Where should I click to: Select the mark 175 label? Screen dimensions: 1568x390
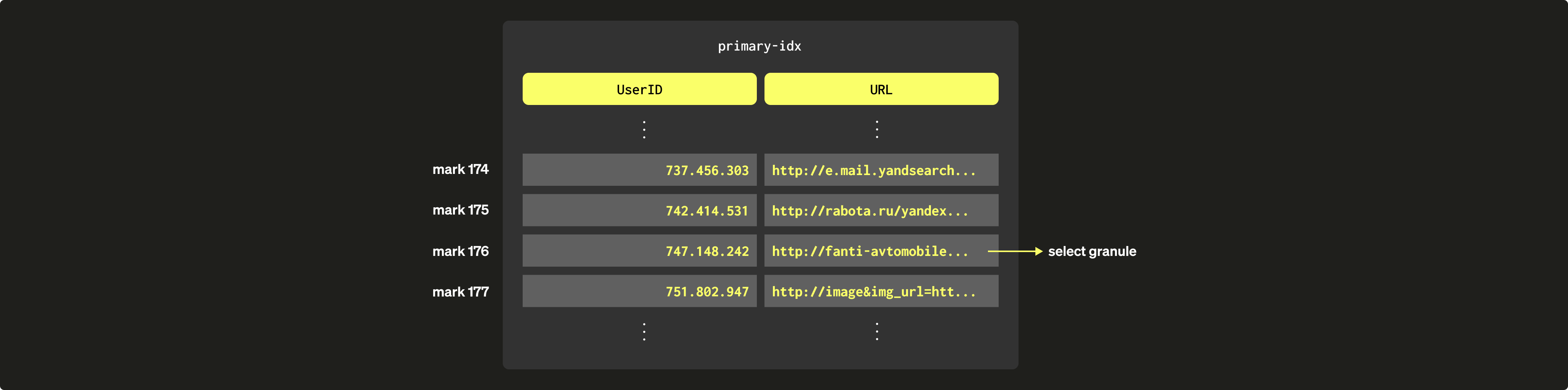click(x=460, y=210)
